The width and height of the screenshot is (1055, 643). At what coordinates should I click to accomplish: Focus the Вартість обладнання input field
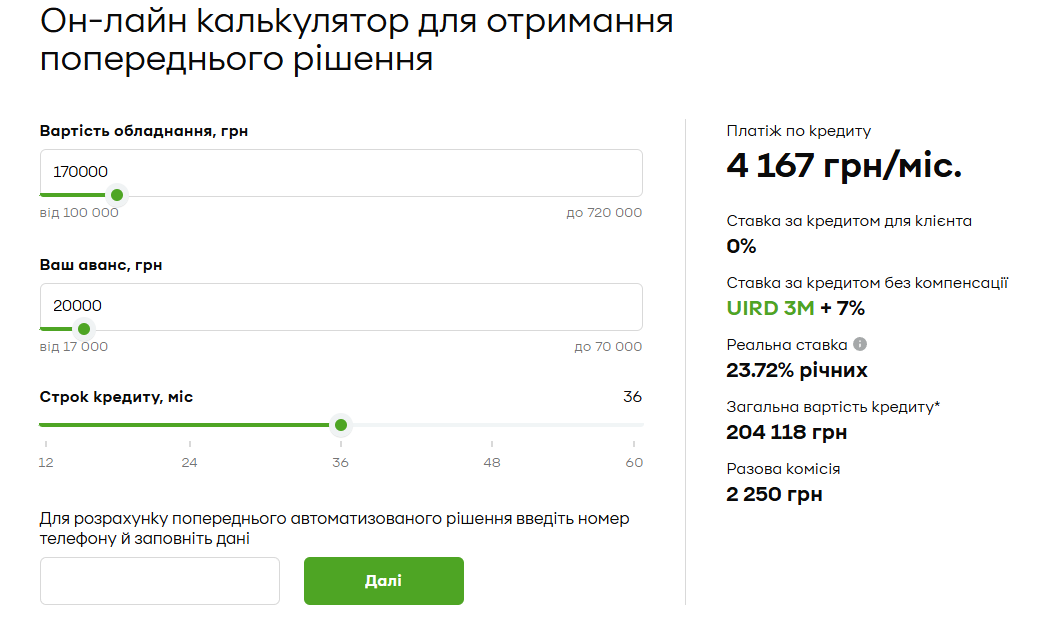340,171
